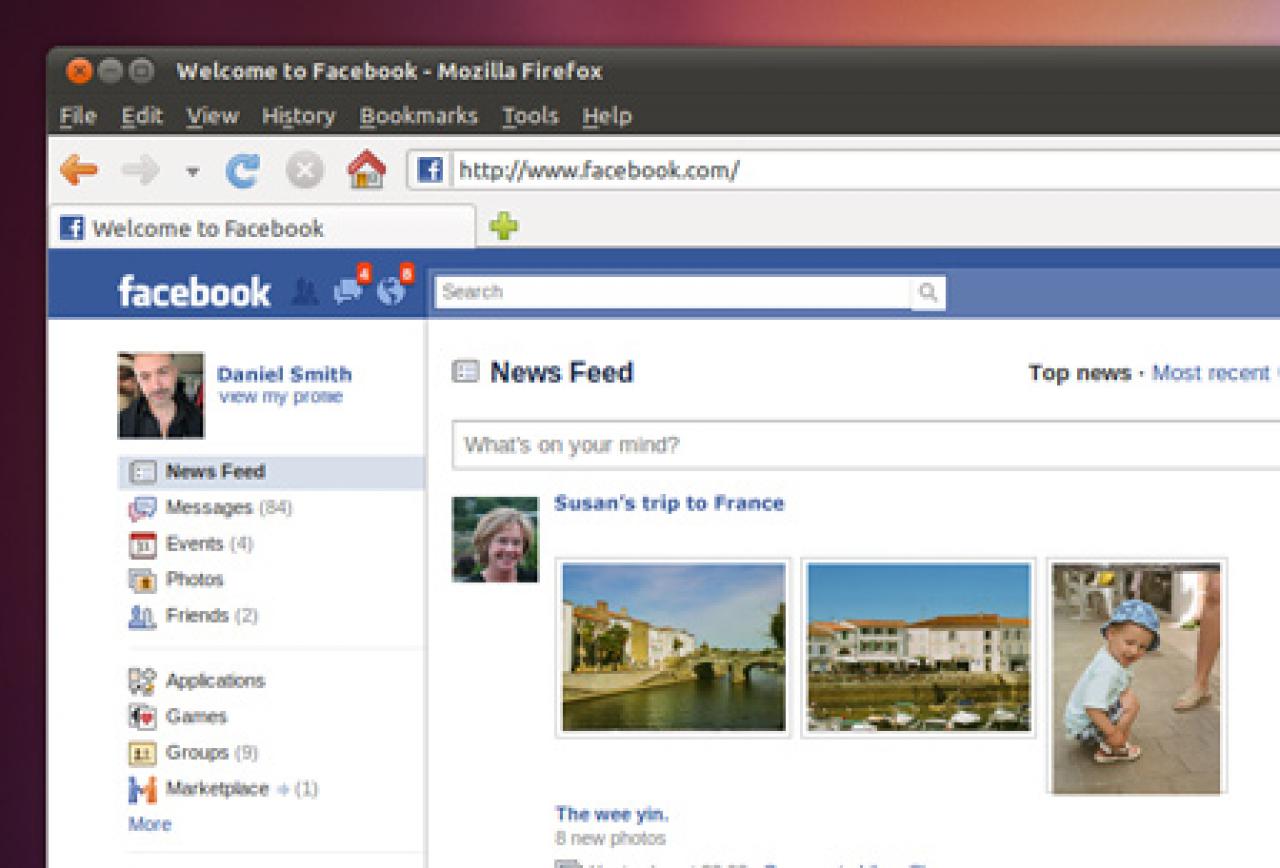
Task: Open Games in the sidebar
Action: point(197,716)
